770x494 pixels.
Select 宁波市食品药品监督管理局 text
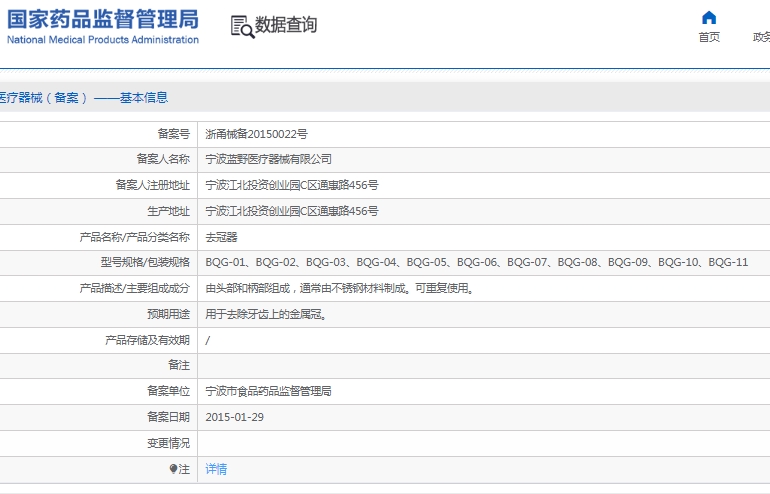coord(268,391)
